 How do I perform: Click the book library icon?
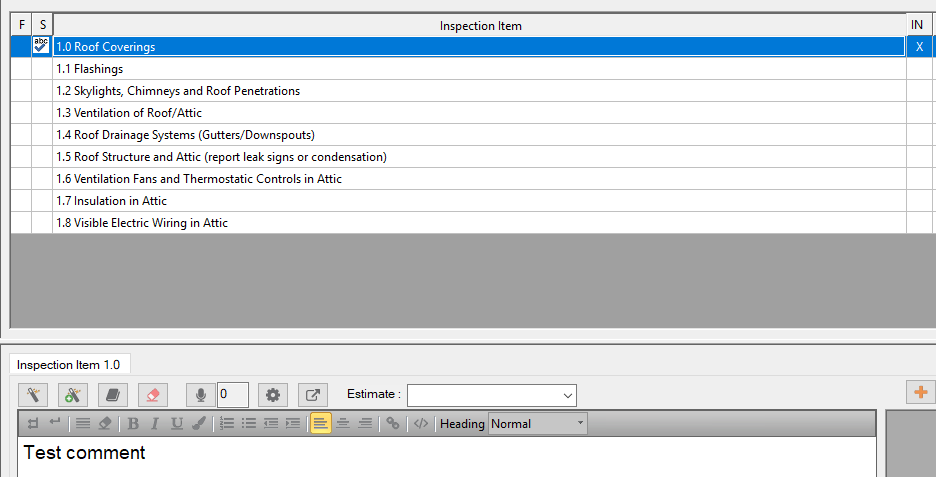(113, 395)
